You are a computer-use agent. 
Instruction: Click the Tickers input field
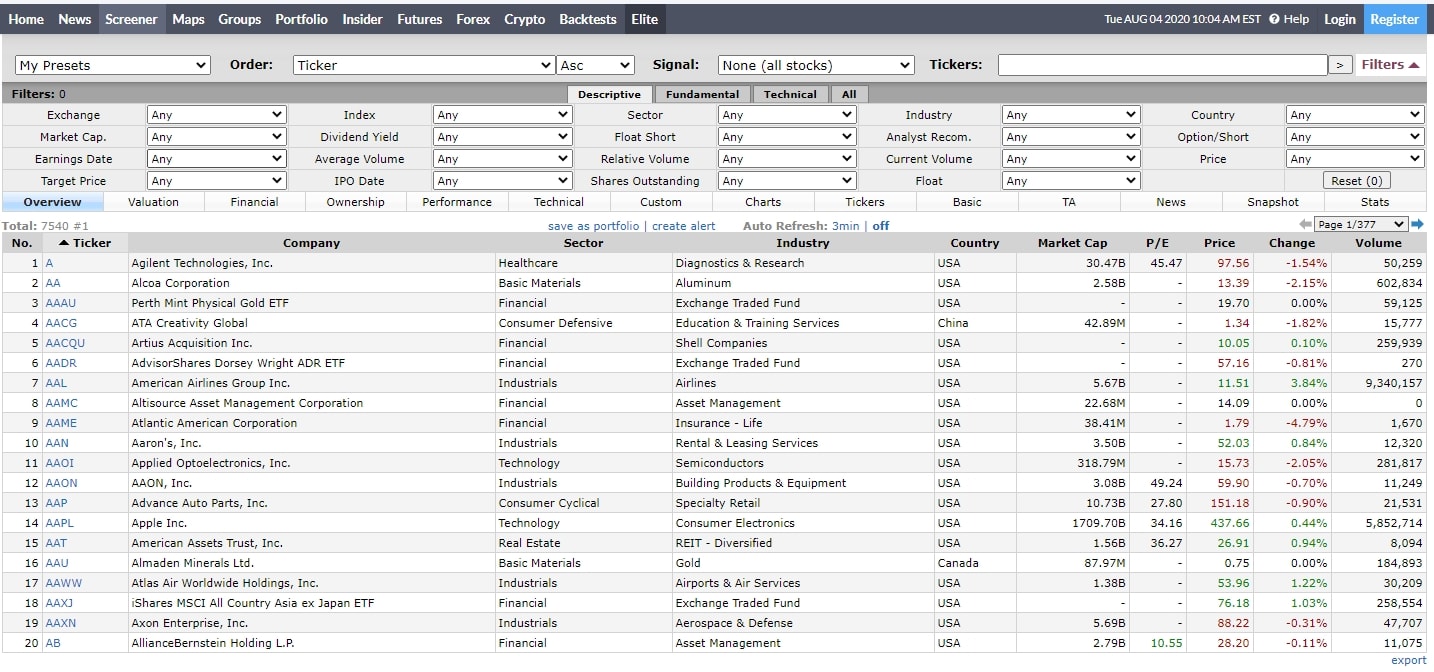point(1162,65)
